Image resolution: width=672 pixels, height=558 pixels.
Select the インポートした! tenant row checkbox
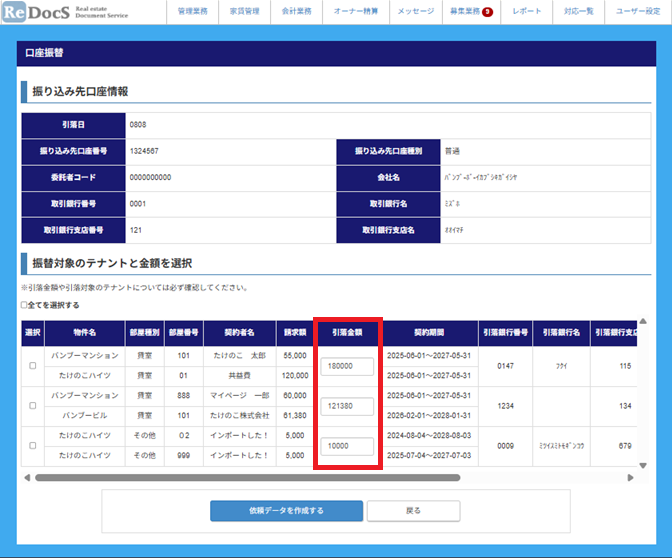[33, 446]
